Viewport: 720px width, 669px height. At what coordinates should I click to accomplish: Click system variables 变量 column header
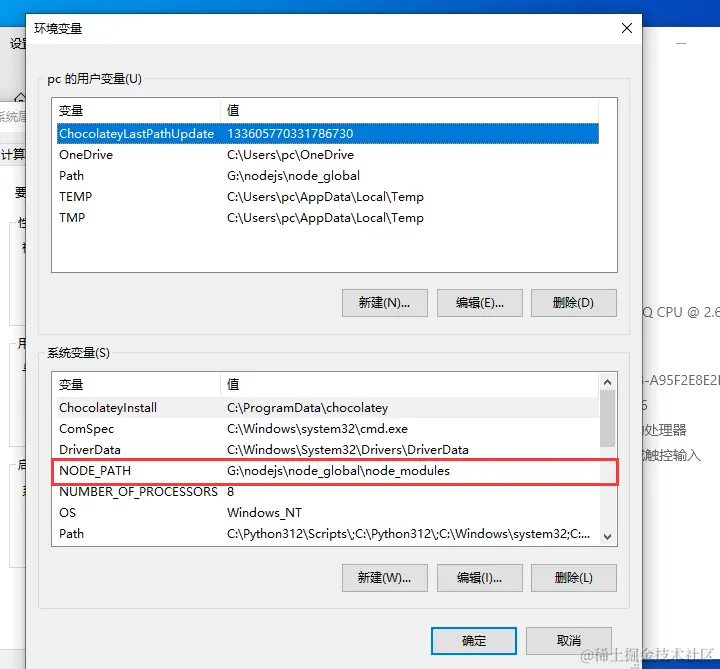(138, 384)
